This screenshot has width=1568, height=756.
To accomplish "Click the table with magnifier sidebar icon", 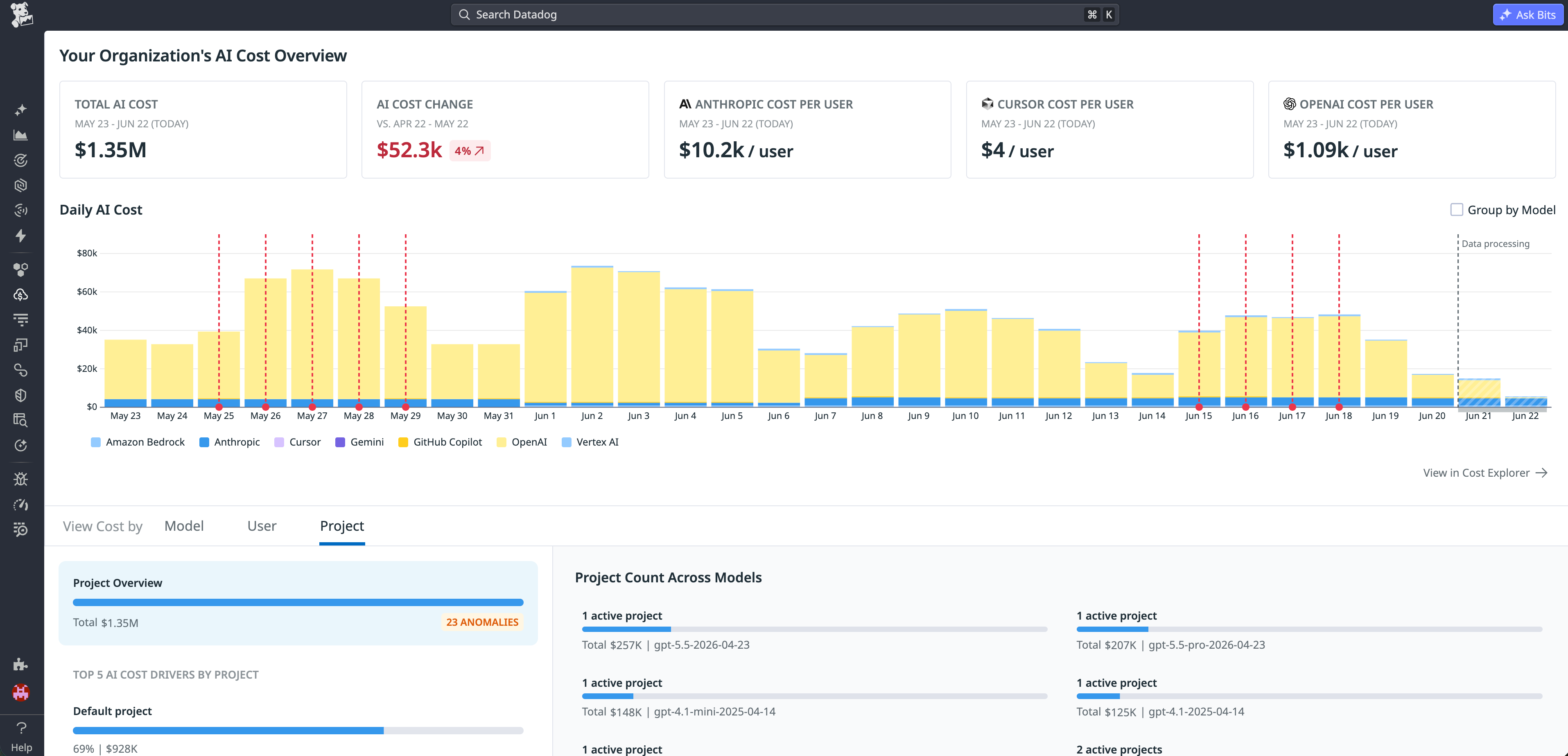I will click(x=21, y=420).
